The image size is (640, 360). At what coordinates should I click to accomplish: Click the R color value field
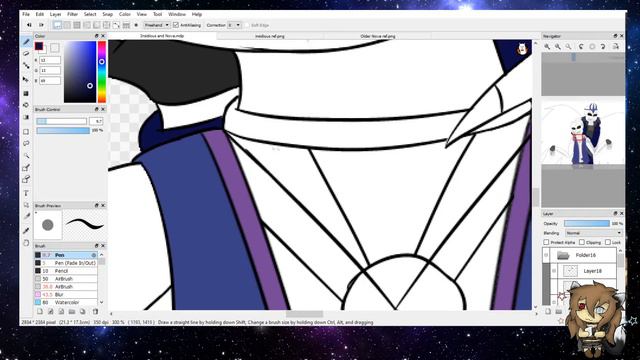tap(50, 60)
